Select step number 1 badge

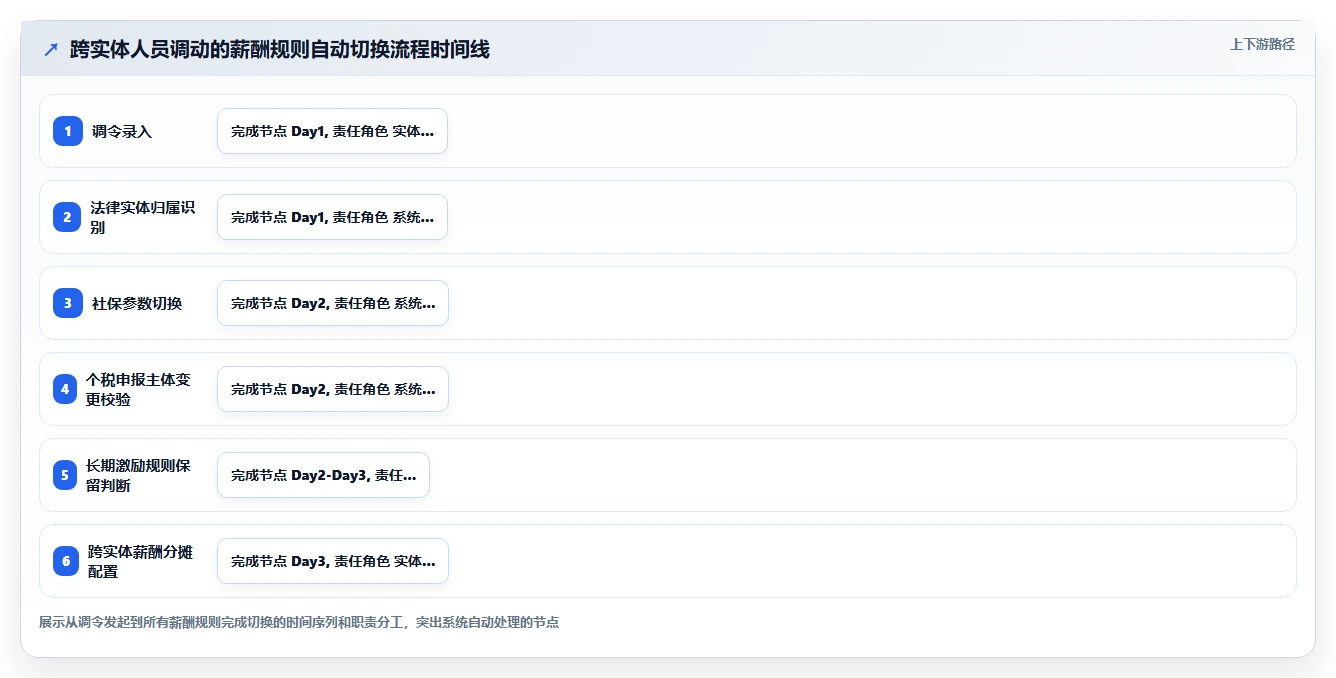tap(68, 131)
